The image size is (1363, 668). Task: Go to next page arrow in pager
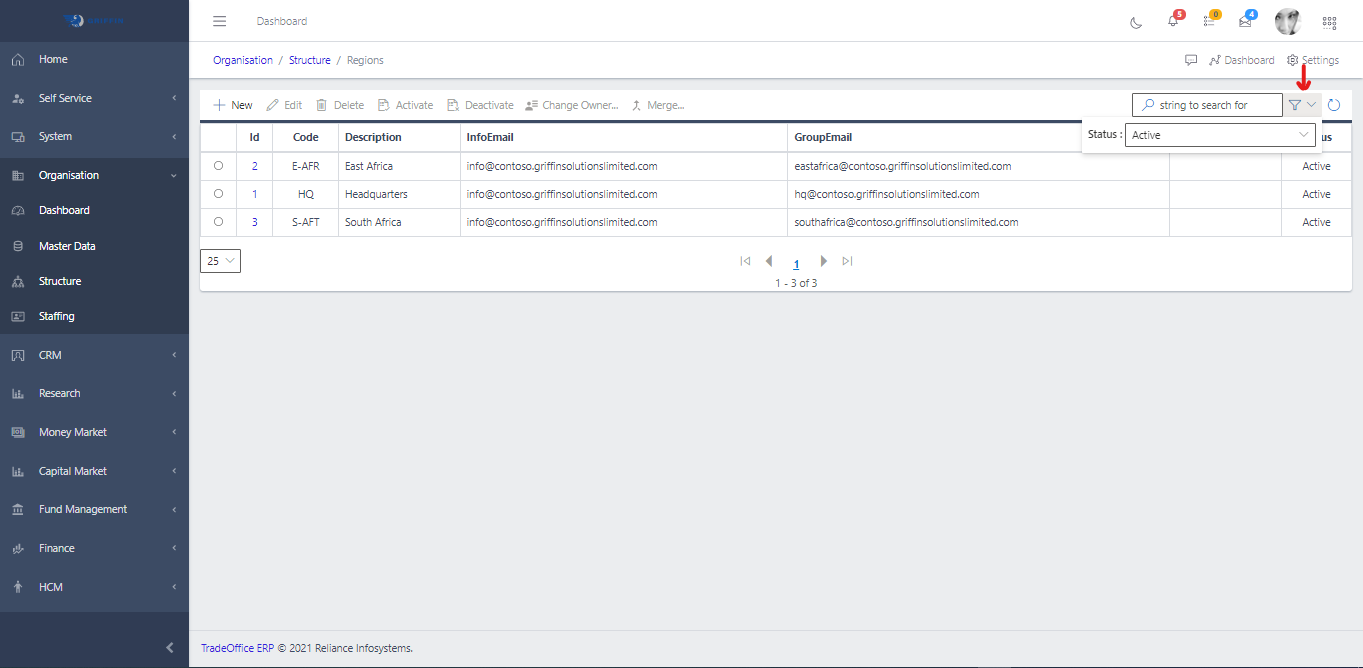823,261
